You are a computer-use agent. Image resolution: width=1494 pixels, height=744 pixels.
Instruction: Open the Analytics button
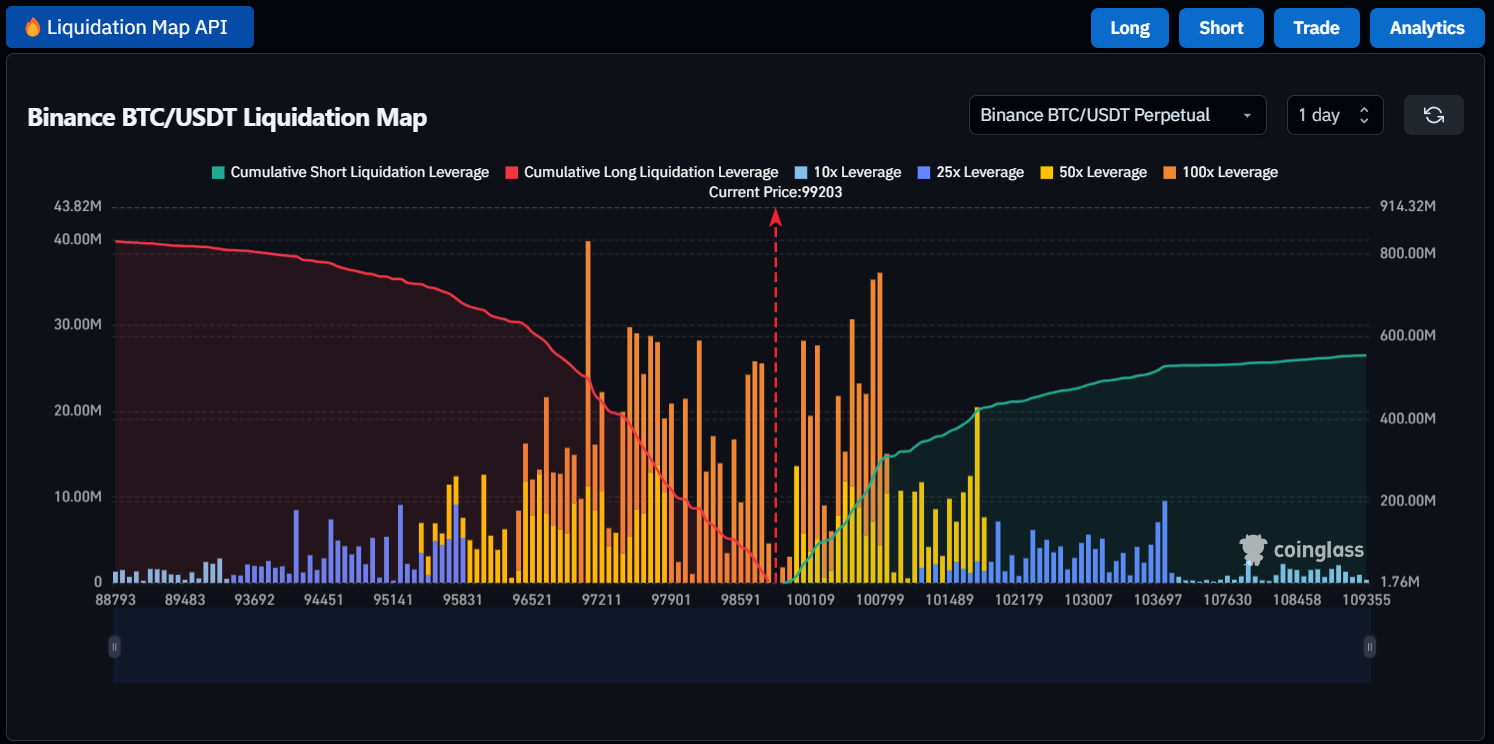point(1427,28)
